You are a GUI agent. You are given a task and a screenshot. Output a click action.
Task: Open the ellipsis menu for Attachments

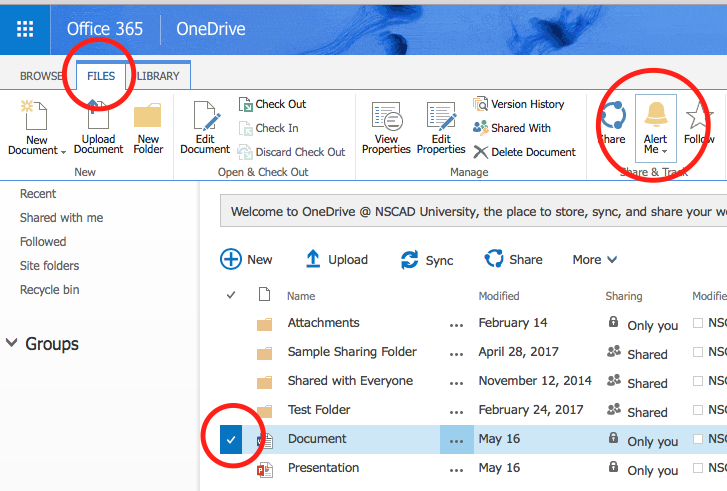pyautogui.click(x=457, y=325)
